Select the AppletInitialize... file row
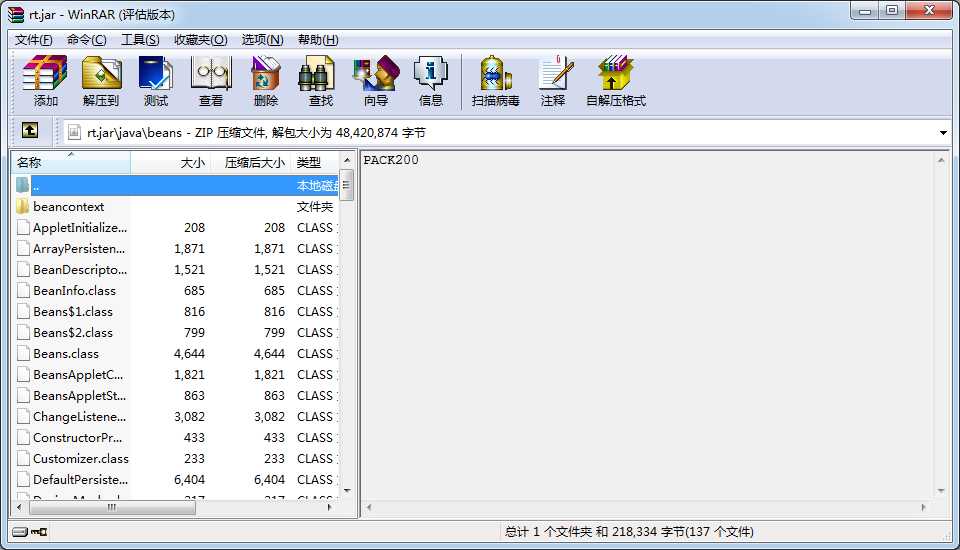Screen dimensions: 960x550 [176, 227]
